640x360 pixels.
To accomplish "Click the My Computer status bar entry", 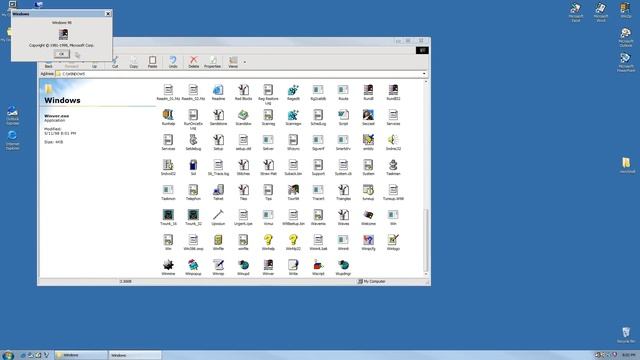I will [x=371, y=282].
